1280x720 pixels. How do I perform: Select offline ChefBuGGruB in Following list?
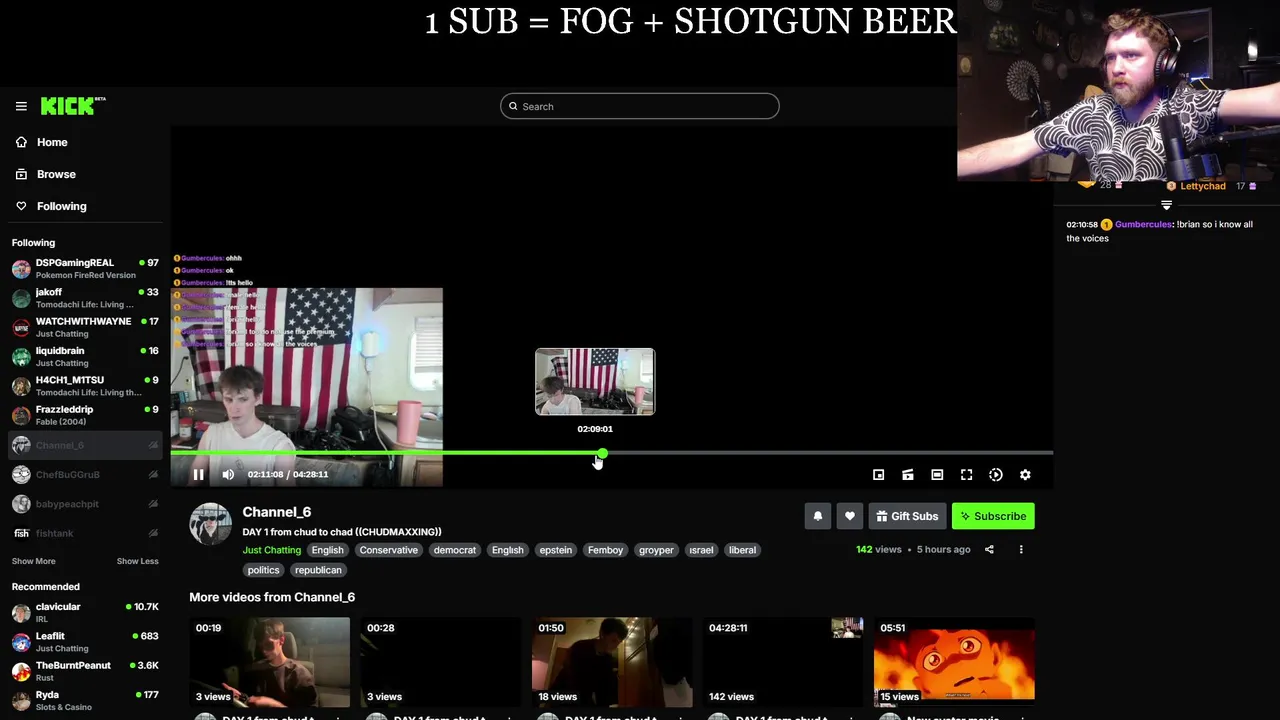(85, 474)
